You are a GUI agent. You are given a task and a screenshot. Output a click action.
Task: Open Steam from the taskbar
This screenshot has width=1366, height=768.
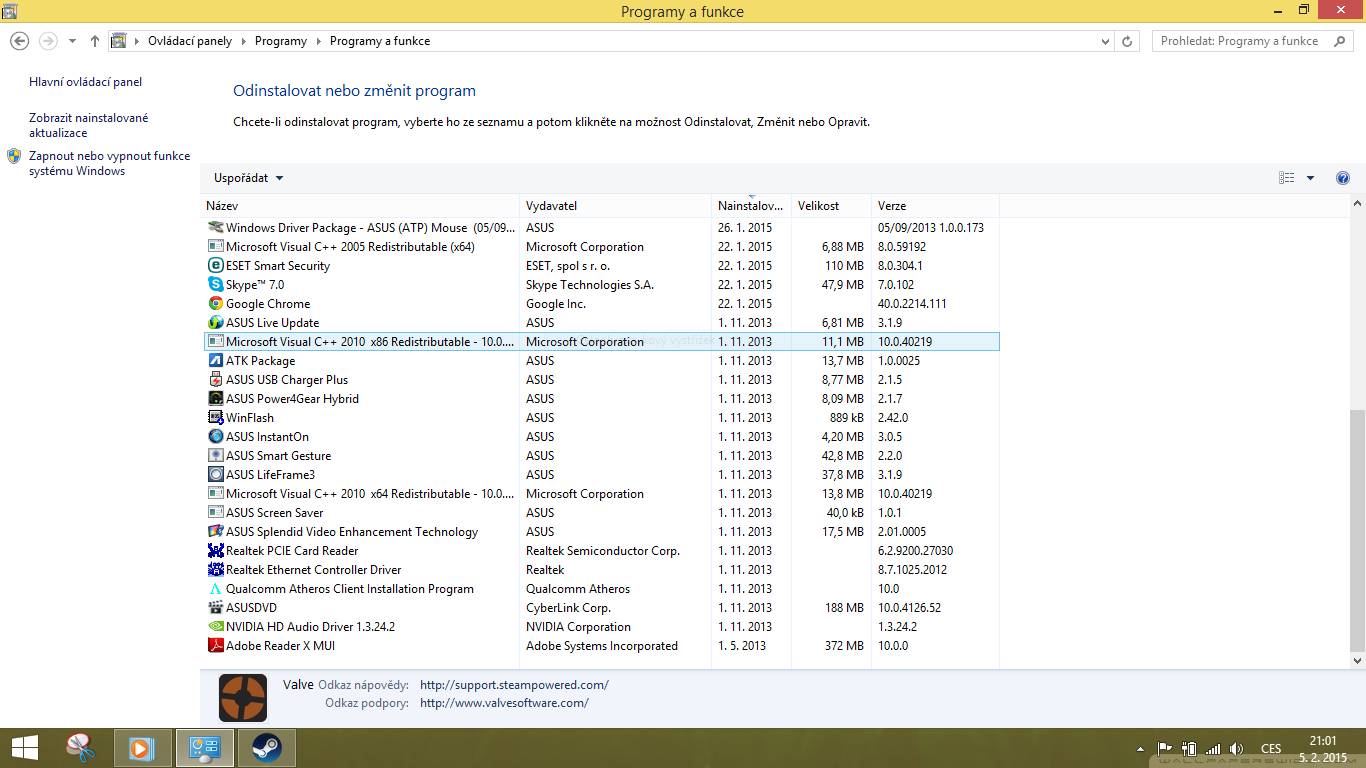(266, 748)
